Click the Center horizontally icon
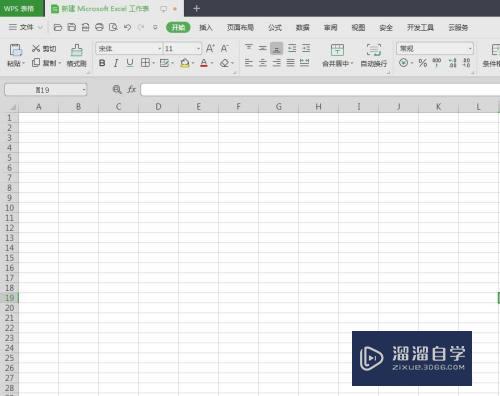Screen dimensions: 500x396 (x=263, y=63)
